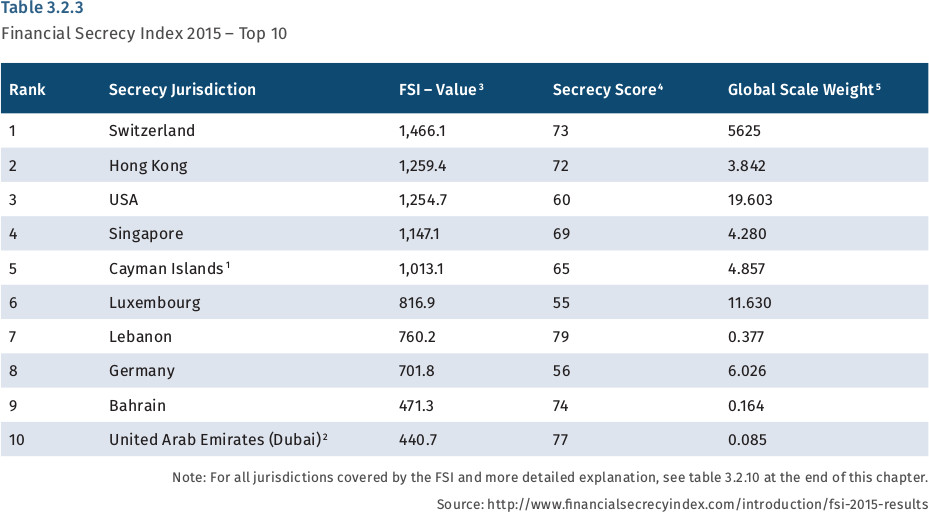The width and height of the screenshot is (929, 512).
Task: Select Bahrain's FSI value 471.3
Action: [x=416, y=405]
